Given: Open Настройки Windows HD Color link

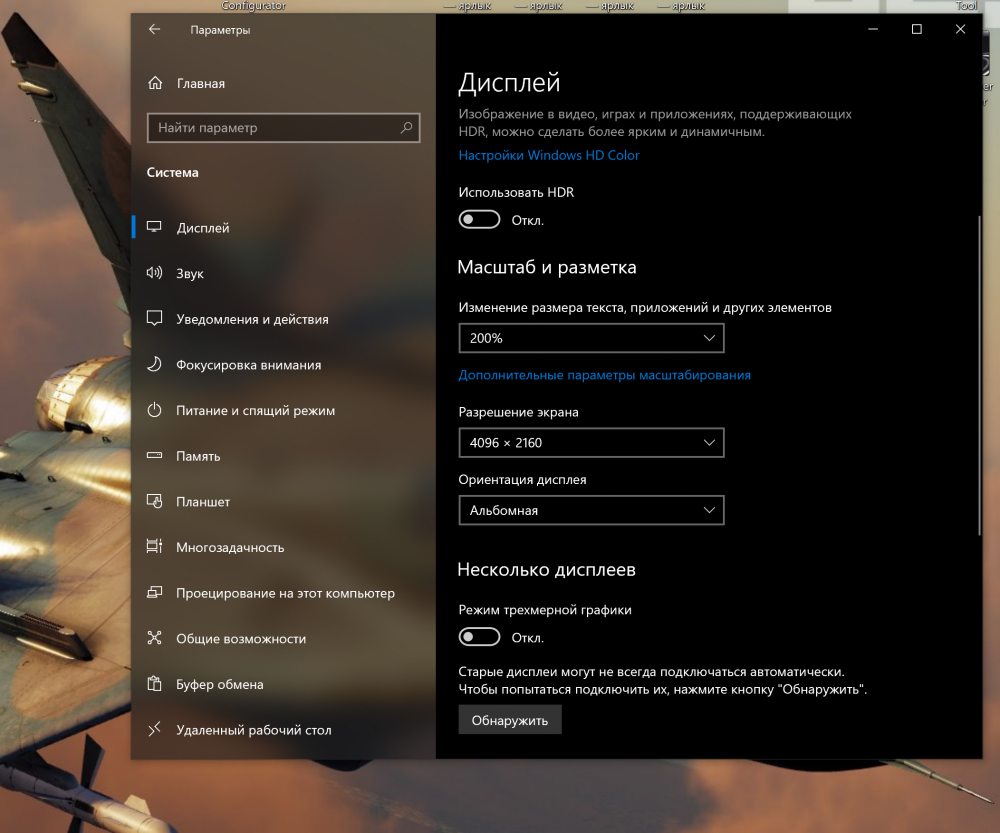Looking at the screenshot, I should pos(548,155).
